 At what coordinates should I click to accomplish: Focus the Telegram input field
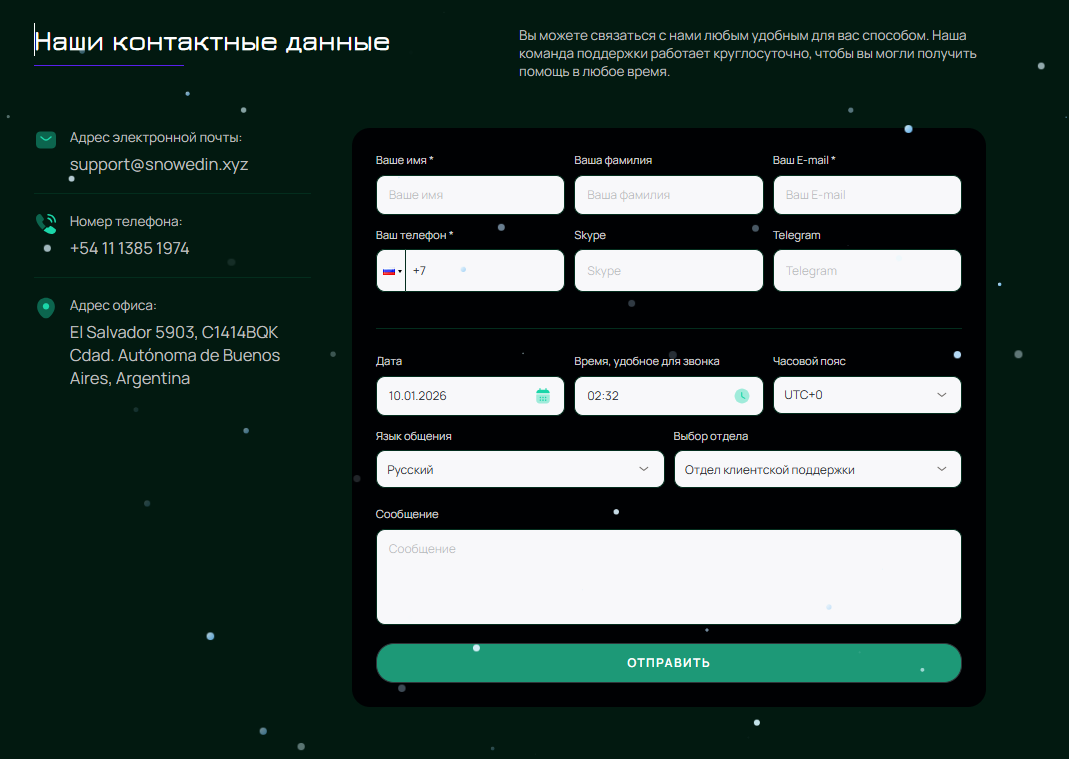click(x=867, y=271)
